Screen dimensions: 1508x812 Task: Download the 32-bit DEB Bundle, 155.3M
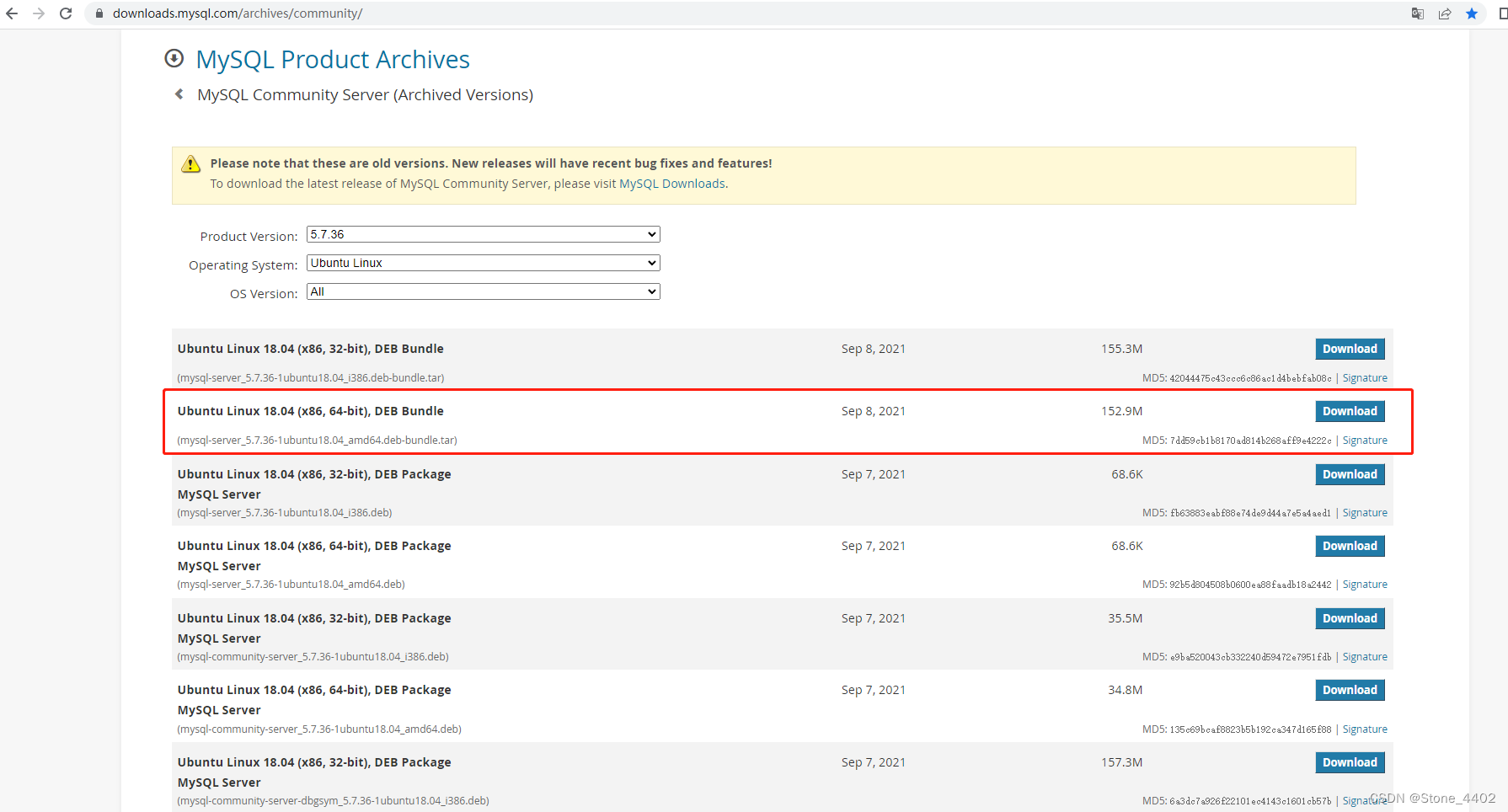[x=1350, y=349]
